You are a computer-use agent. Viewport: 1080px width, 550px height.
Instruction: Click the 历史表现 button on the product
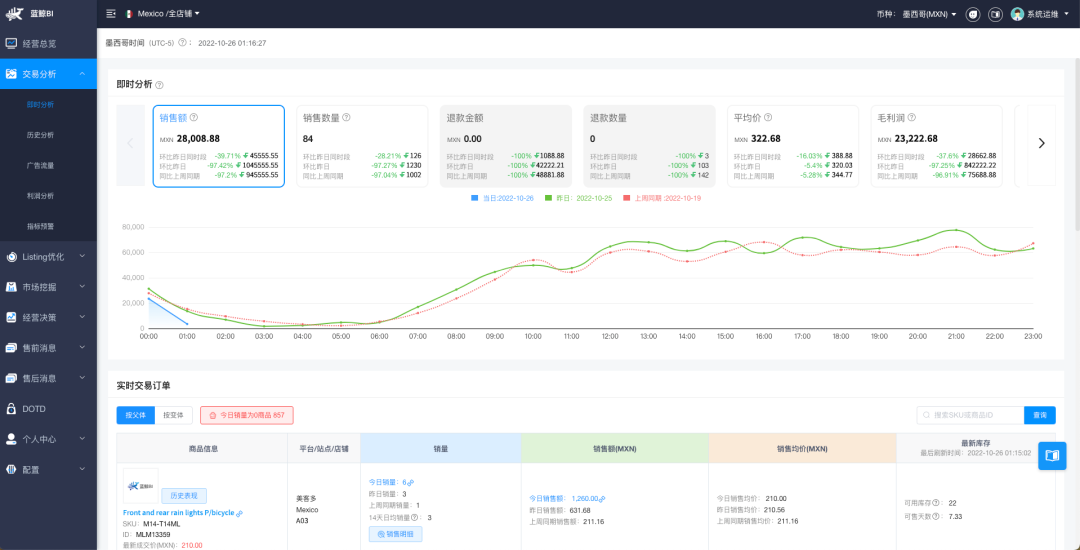[184, 496]
